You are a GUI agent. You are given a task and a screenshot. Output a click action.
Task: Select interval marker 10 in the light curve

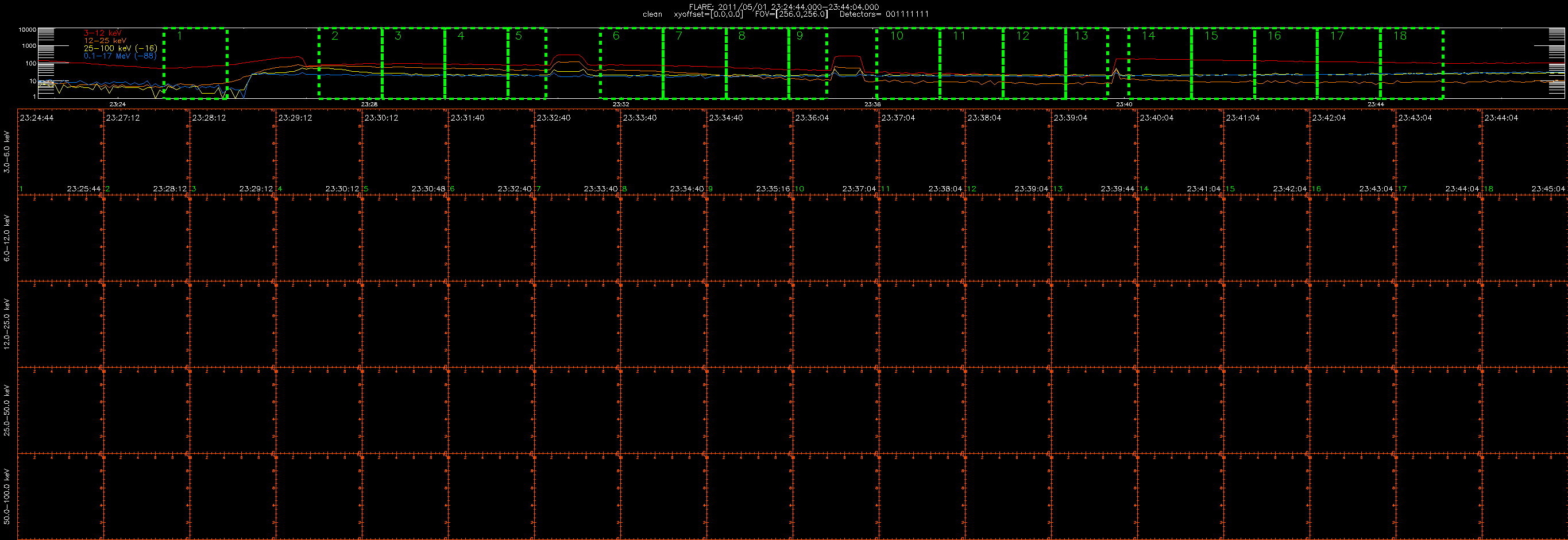897,36
